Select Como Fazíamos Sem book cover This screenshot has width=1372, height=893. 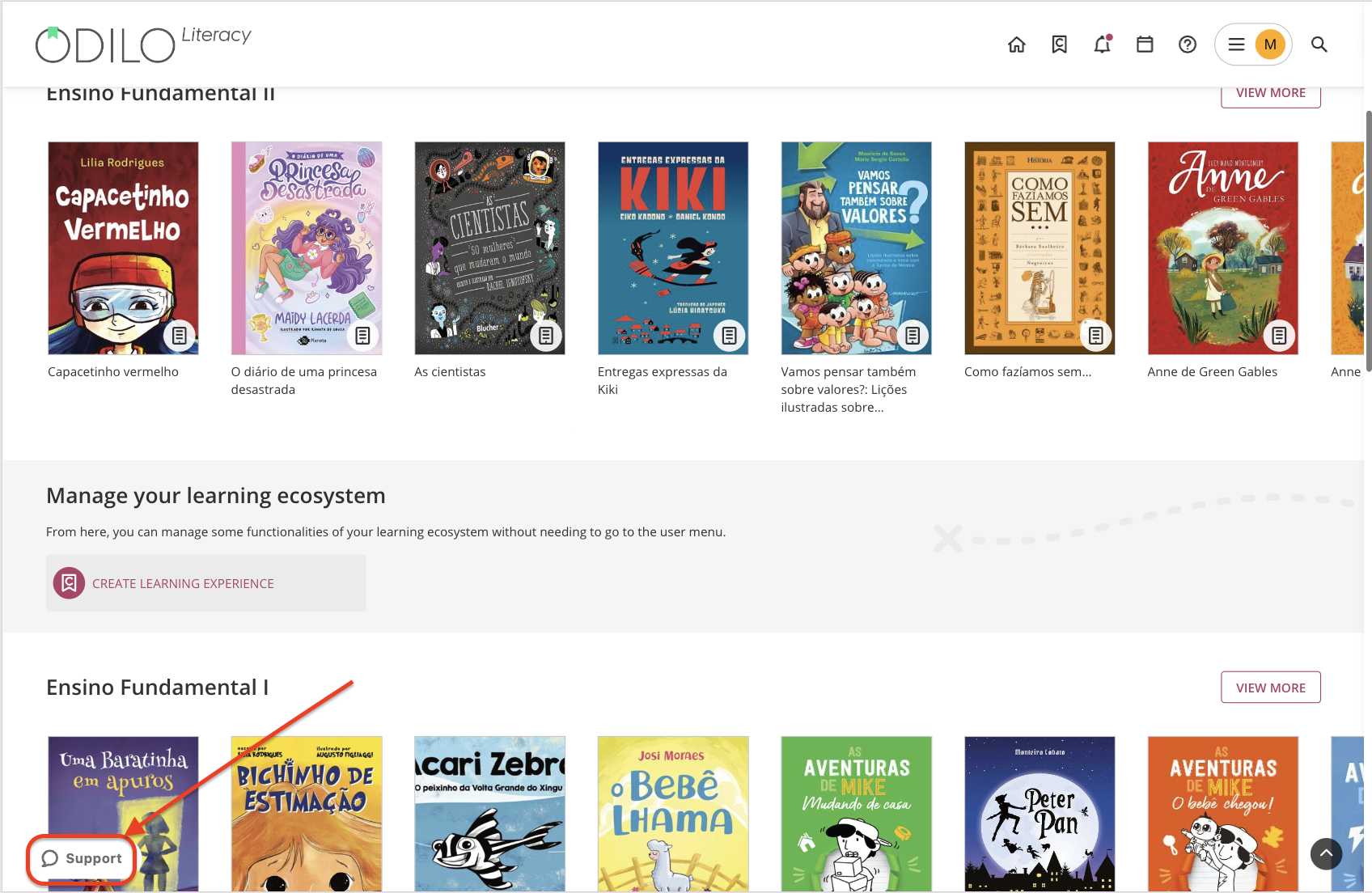click(1040, 248)
